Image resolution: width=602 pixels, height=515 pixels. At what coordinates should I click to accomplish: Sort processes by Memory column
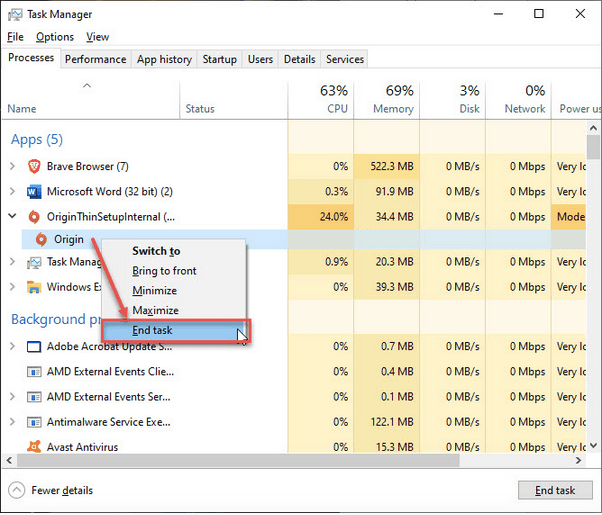387,100
